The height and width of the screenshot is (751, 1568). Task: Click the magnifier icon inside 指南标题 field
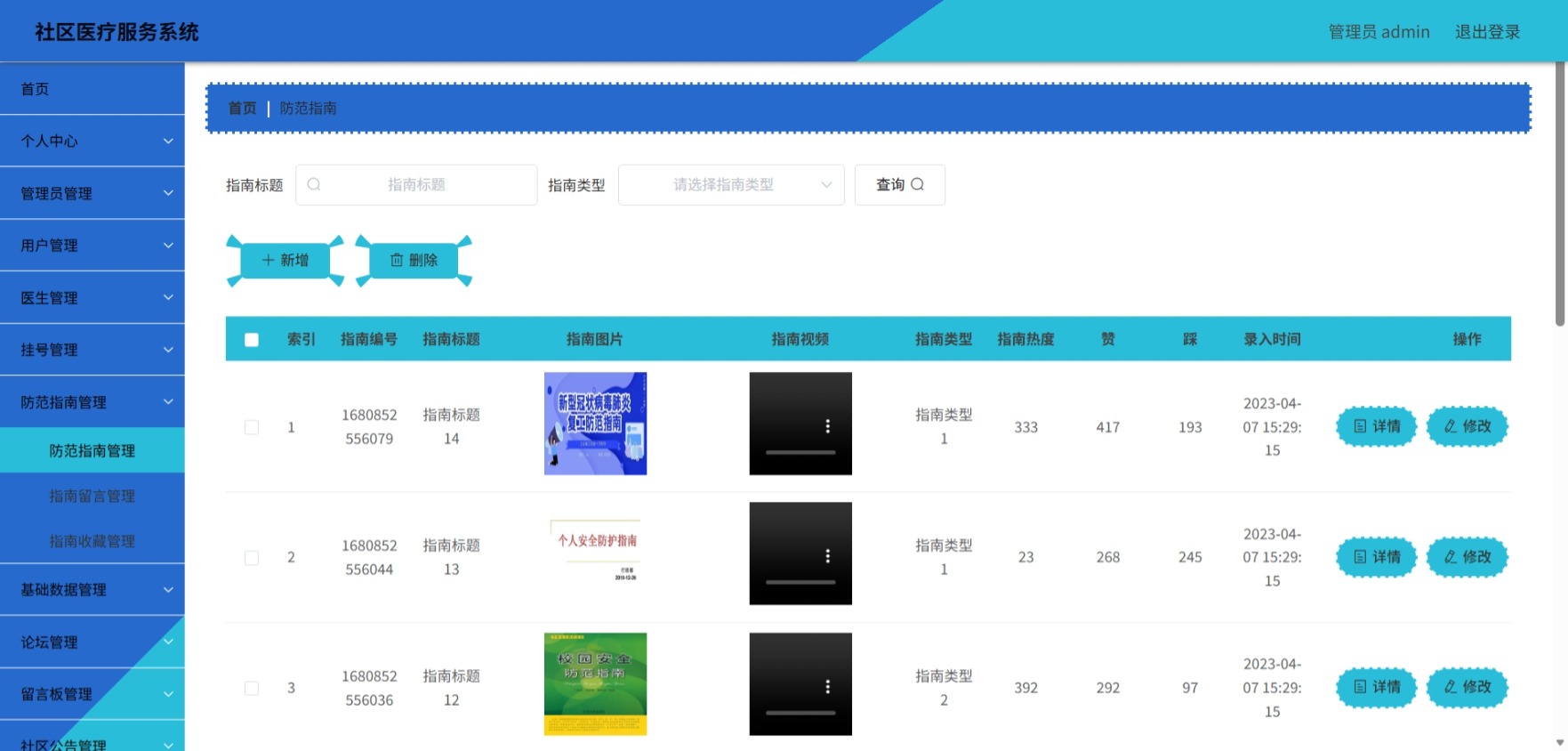tap(314, 184)
